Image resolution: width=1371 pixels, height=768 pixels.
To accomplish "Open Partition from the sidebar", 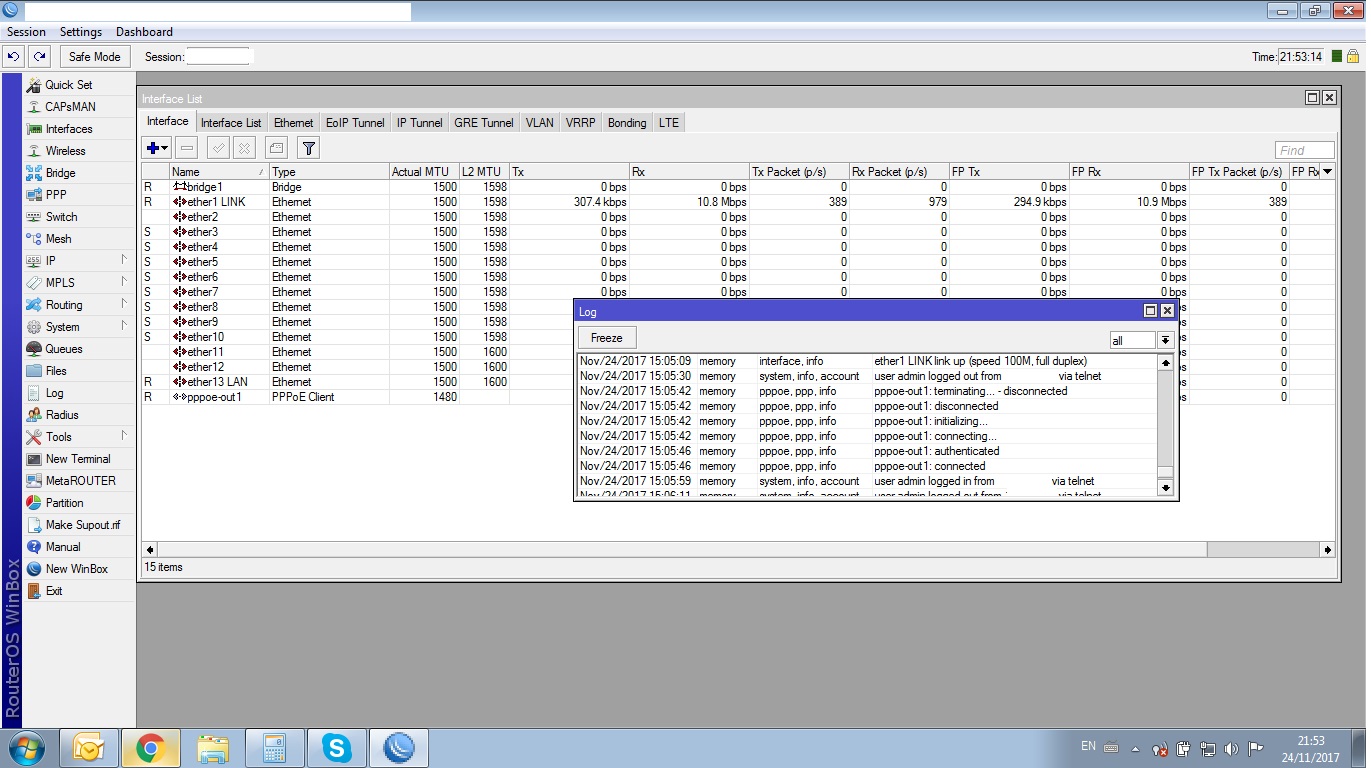I will tap(64, 503).
